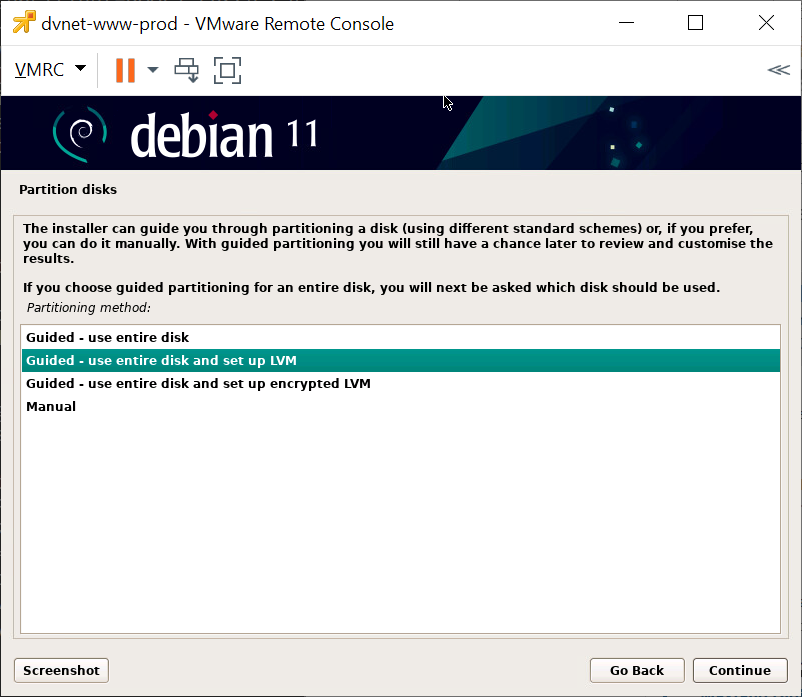Collapse the toolbar with the double-chevron icon
Image resolution: width=802 pixels, height=697 pixels.
pyautogui.click(x=778, y=70)
